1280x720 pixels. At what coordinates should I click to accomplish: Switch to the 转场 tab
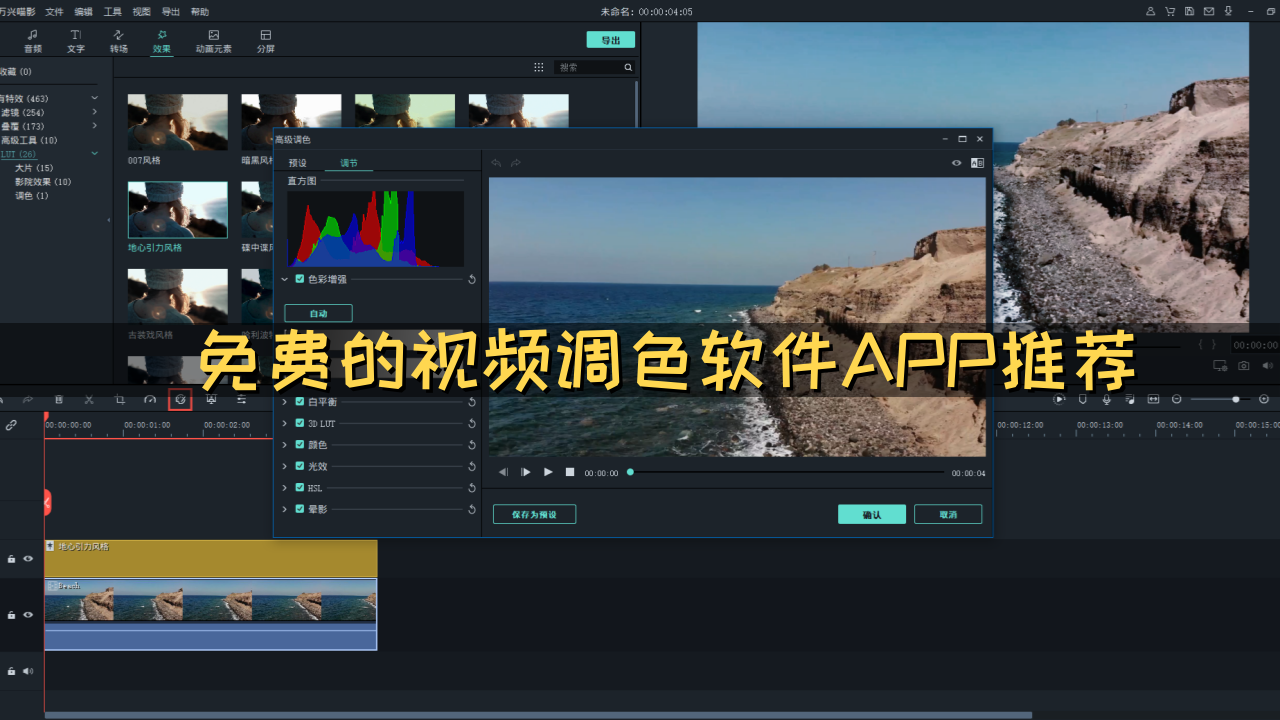pos(119,41)
